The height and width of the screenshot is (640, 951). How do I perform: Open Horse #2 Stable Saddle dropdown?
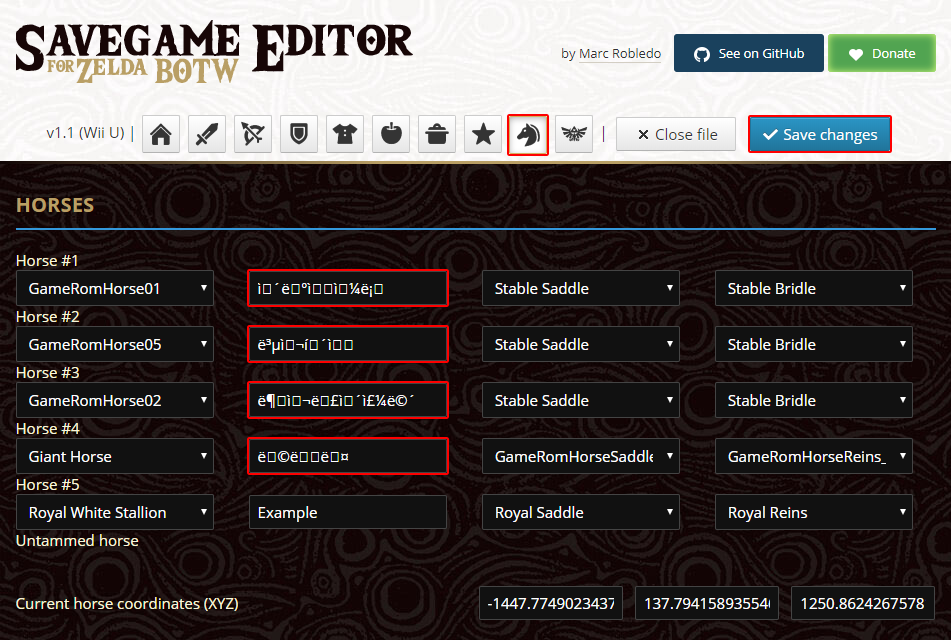[580, 344]
